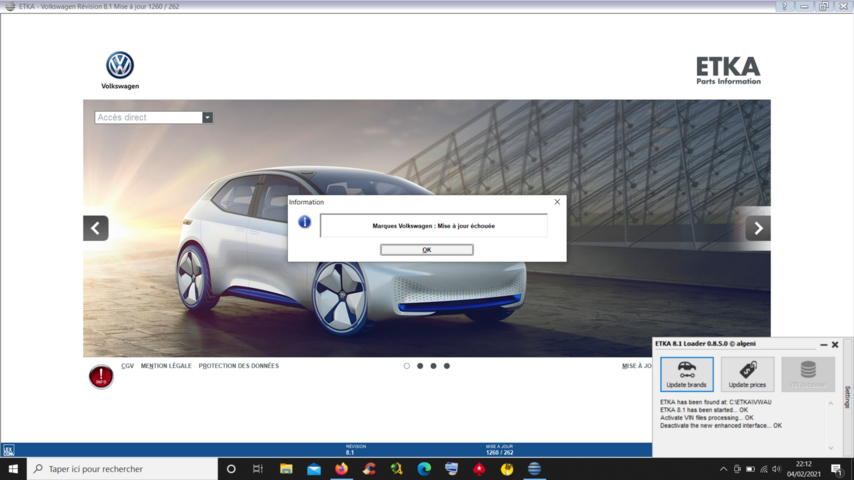Click Update brands in ETKA Loader
This screenshot has width=854, height=480.
click(686, 374)
